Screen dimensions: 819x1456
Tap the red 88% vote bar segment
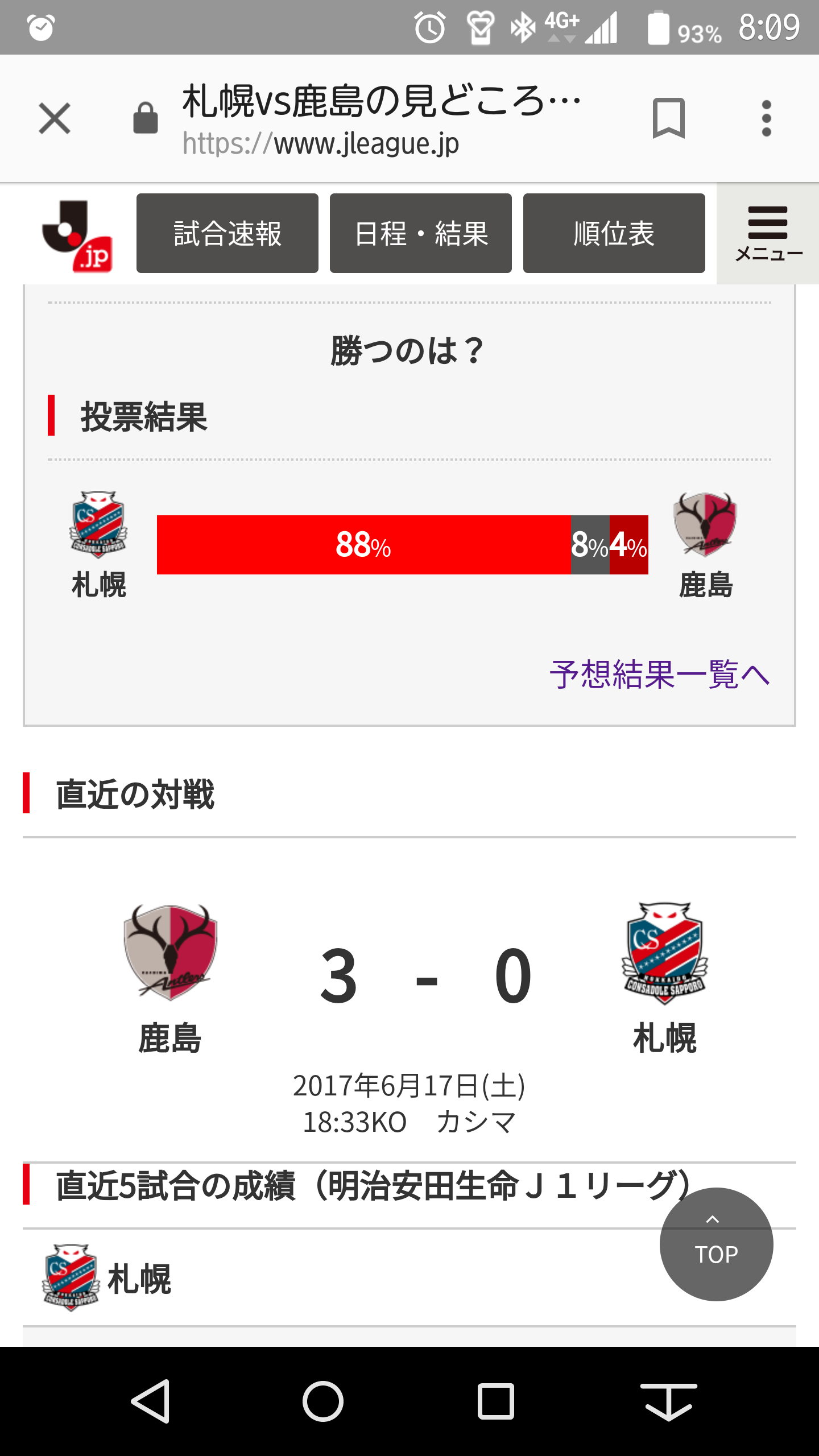click(363, 545)
